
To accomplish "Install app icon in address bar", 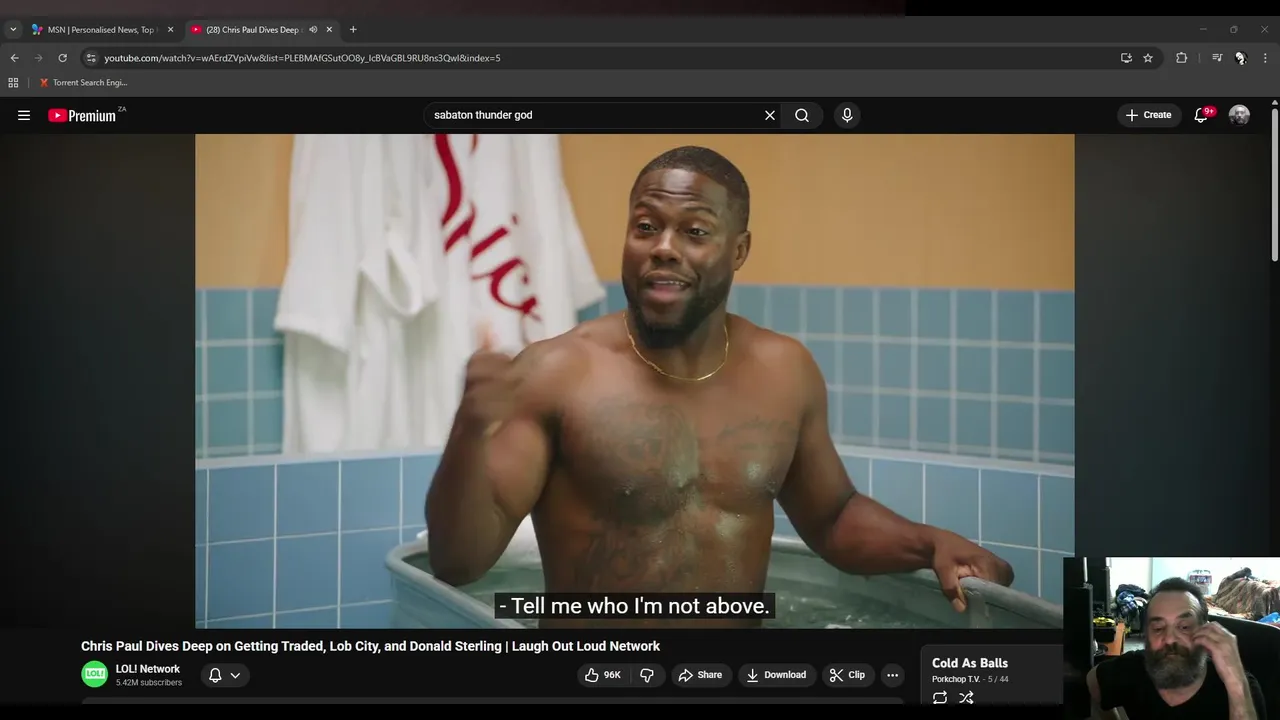I will click(x=1126, y=58).
